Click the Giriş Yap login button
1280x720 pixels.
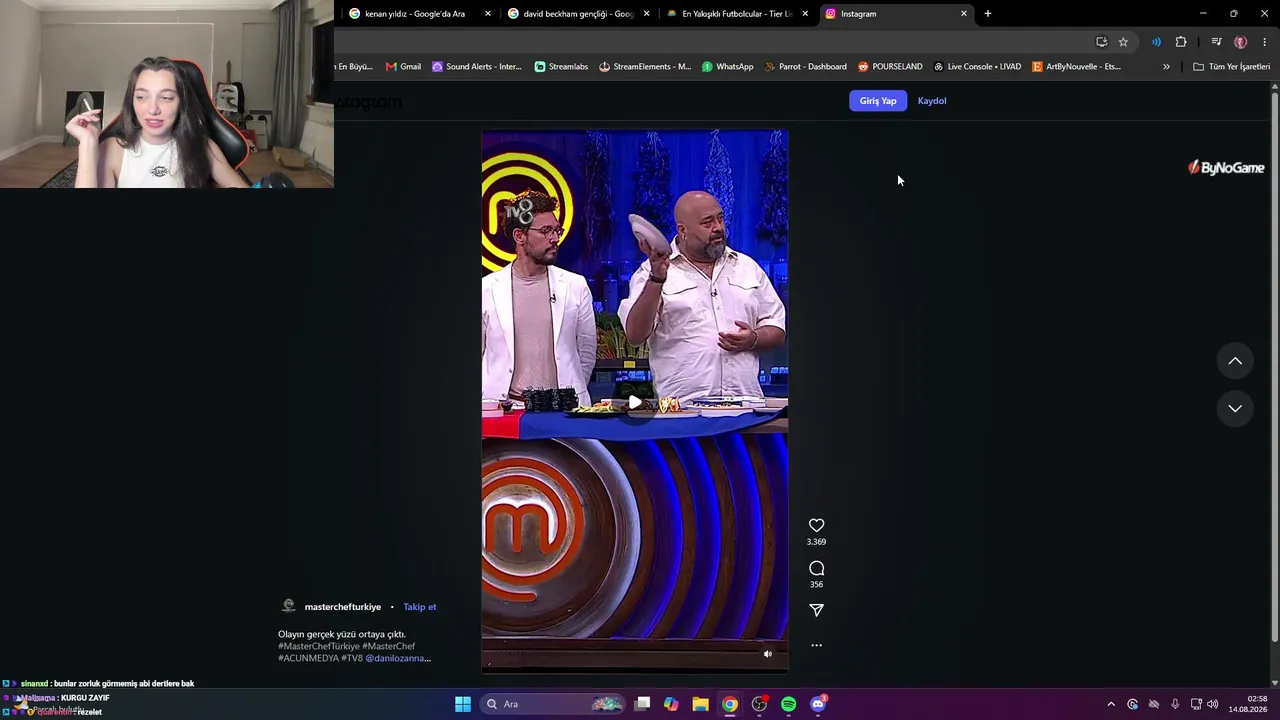point(878,101)
